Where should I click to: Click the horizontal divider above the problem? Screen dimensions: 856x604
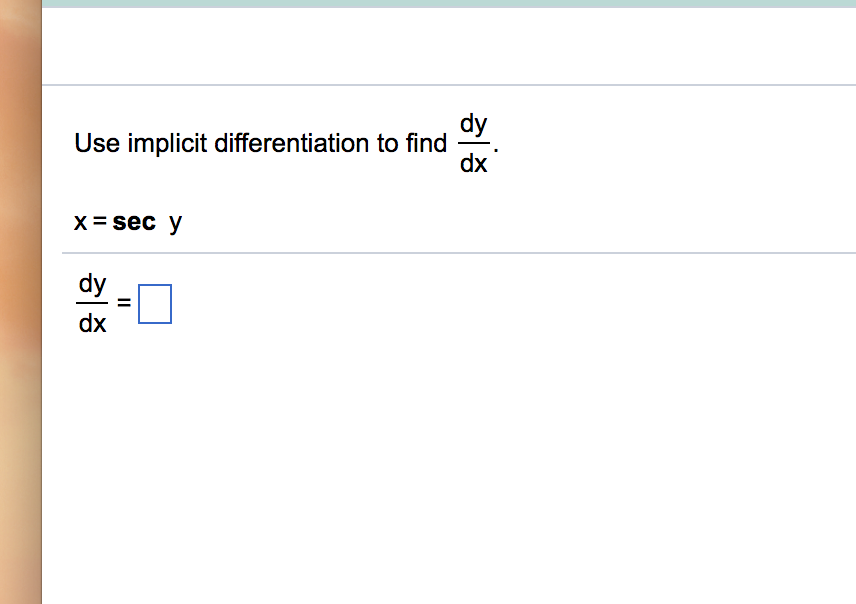450,85
